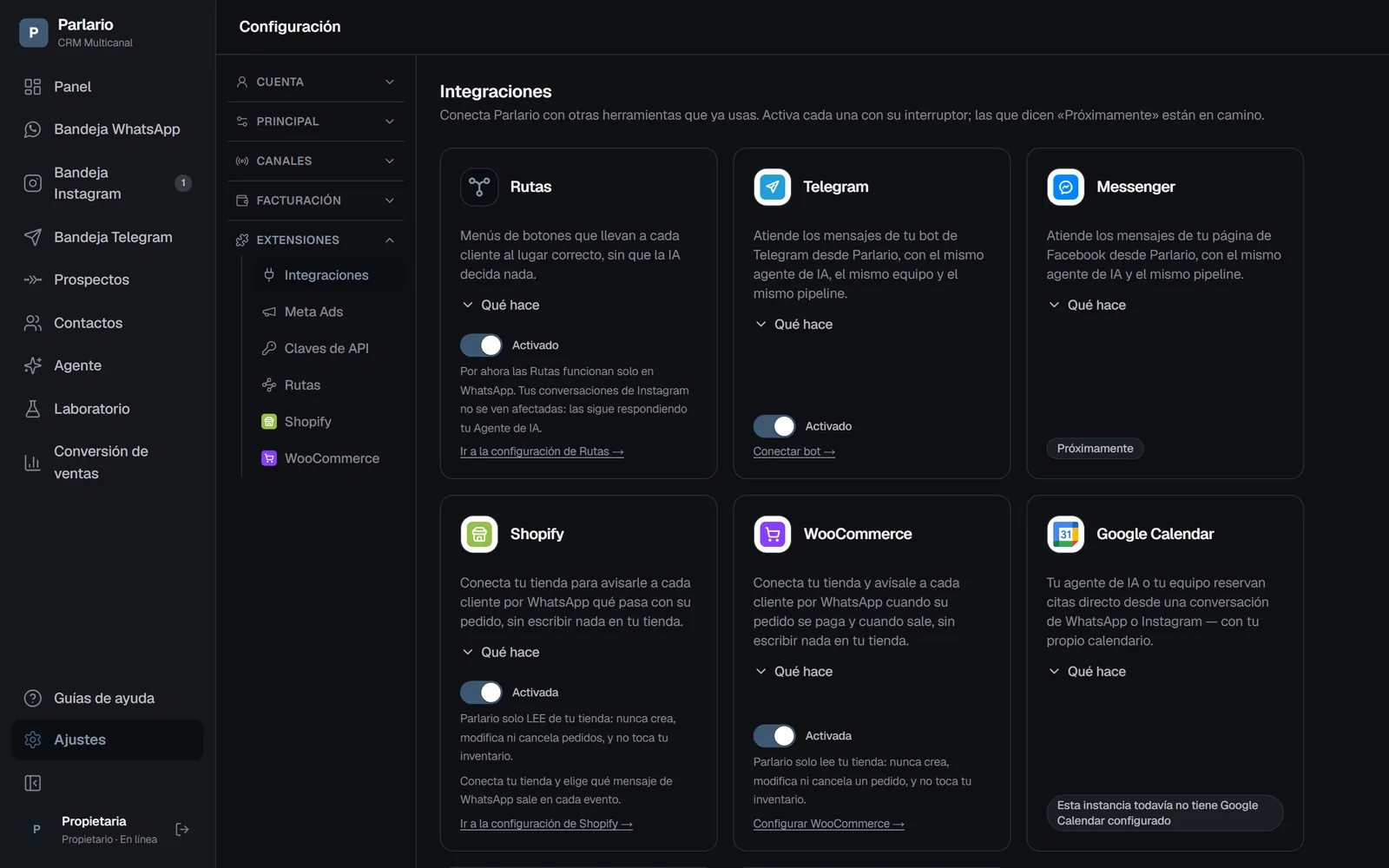Collapse the sidebar with the panel icon
The width and height of the screenshot is (1389, 868).
[x=33, y=784]
